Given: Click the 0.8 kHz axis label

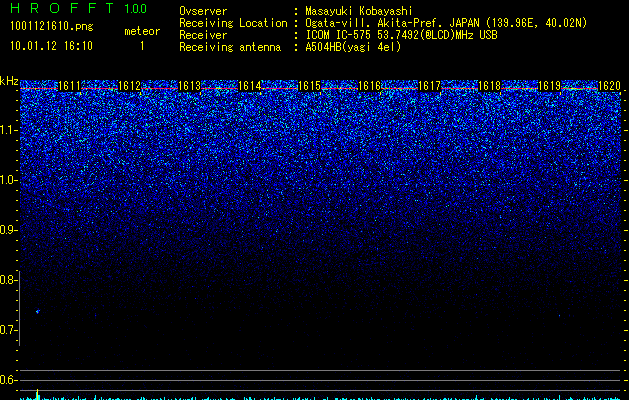Looking at the screenshot, I should (7, 280).
